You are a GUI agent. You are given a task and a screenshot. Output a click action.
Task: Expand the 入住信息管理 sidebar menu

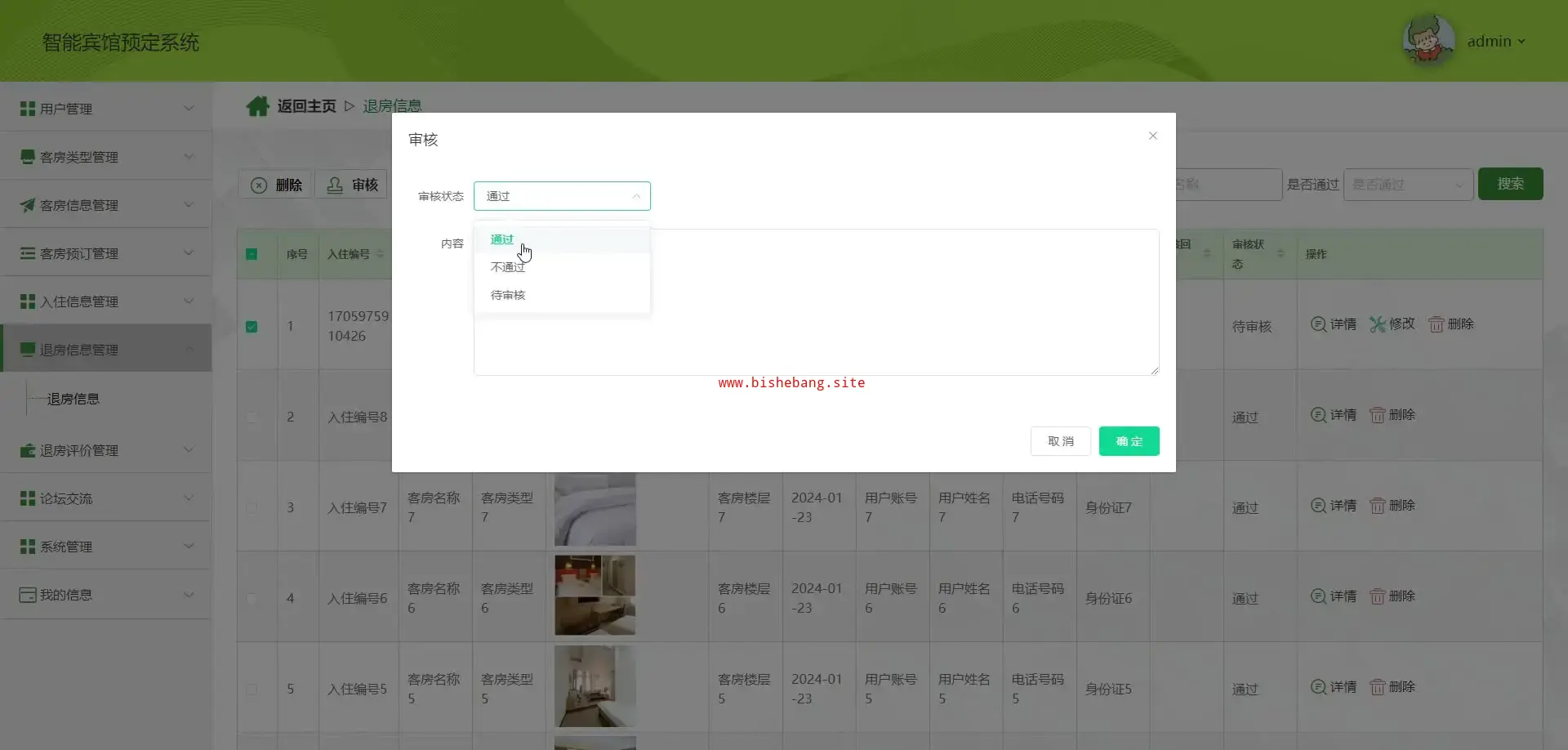(106, 301)
